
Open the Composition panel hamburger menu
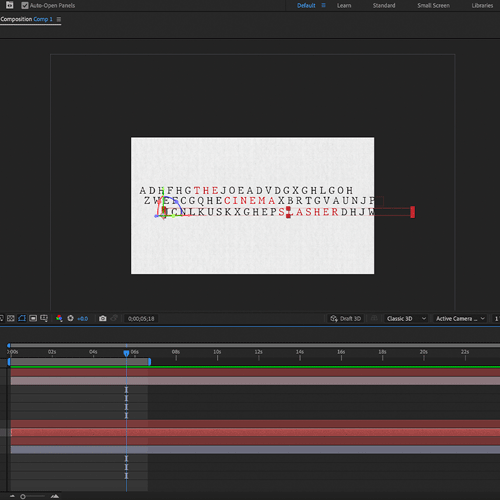coord(59,19)
